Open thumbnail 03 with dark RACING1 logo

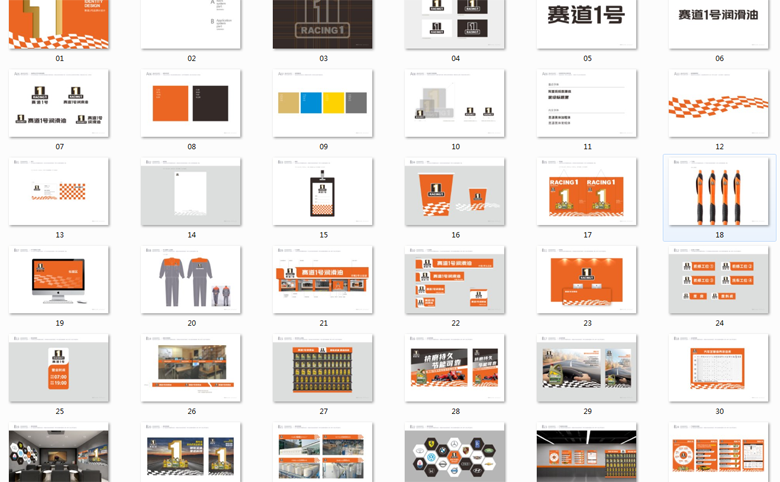[x=323, y=24]
